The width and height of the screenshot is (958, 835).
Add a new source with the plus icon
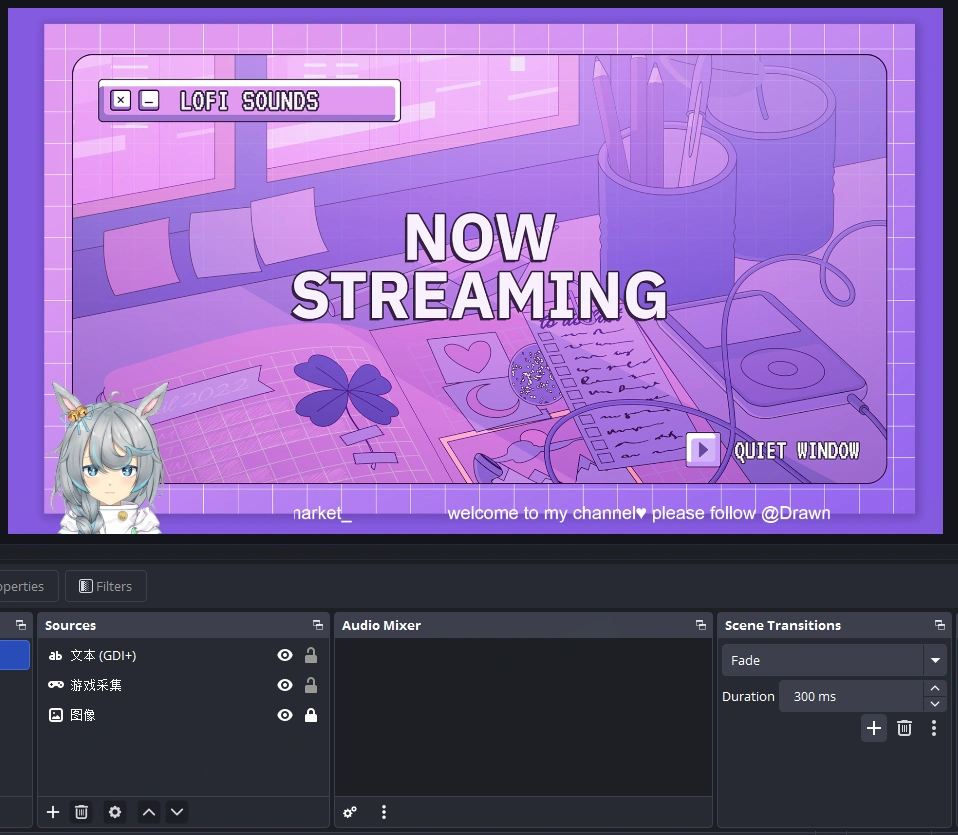click(52, 812)
